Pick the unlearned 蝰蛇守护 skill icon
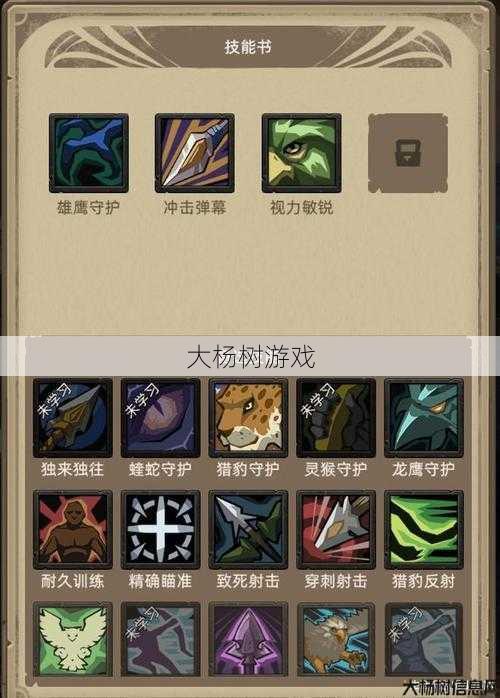This screenshot has height=698, width=500. point(160,418)
